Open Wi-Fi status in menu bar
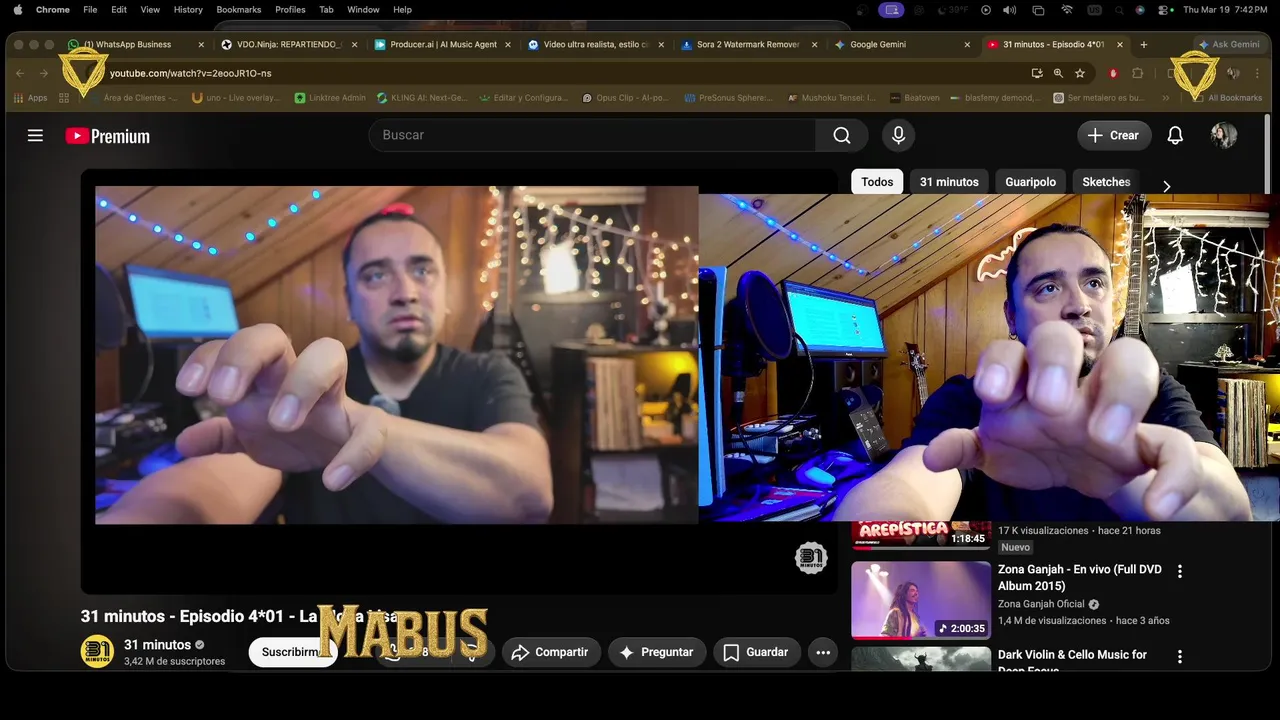Image resolution: width=1280 pixels, height=720 pixels. pos(1067,9)
